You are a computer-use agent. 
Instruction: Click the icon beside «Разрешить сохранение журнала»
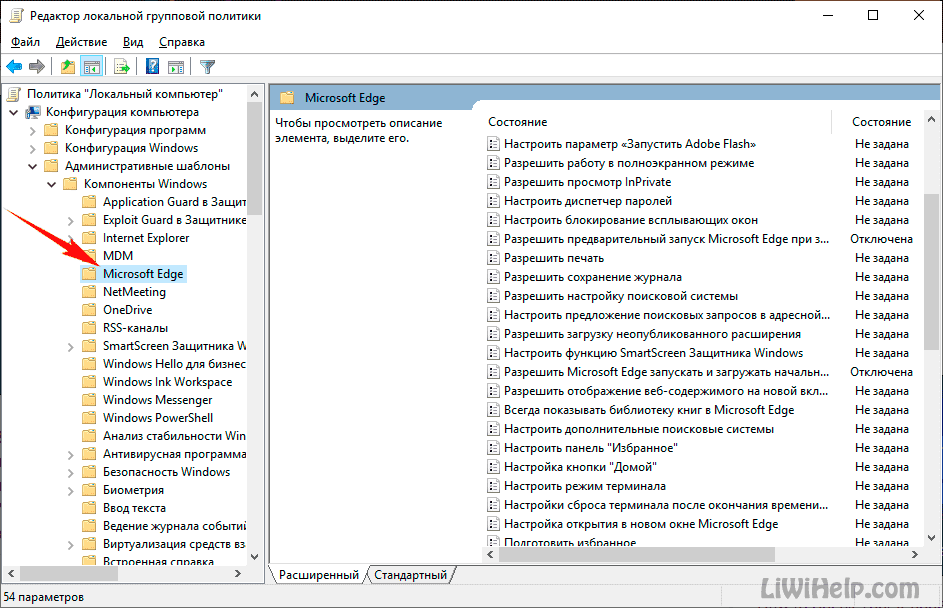point(493,277)
